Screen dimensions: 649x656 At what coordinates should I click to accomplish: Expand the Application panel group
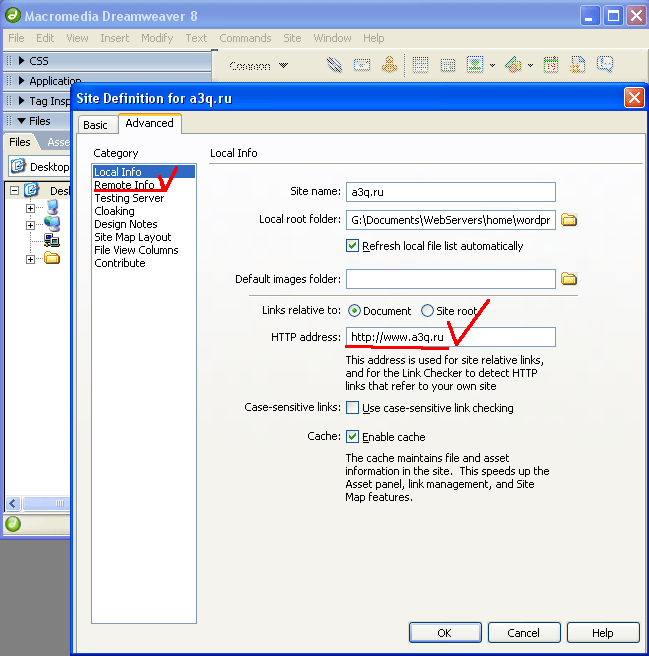coord(22,80)
